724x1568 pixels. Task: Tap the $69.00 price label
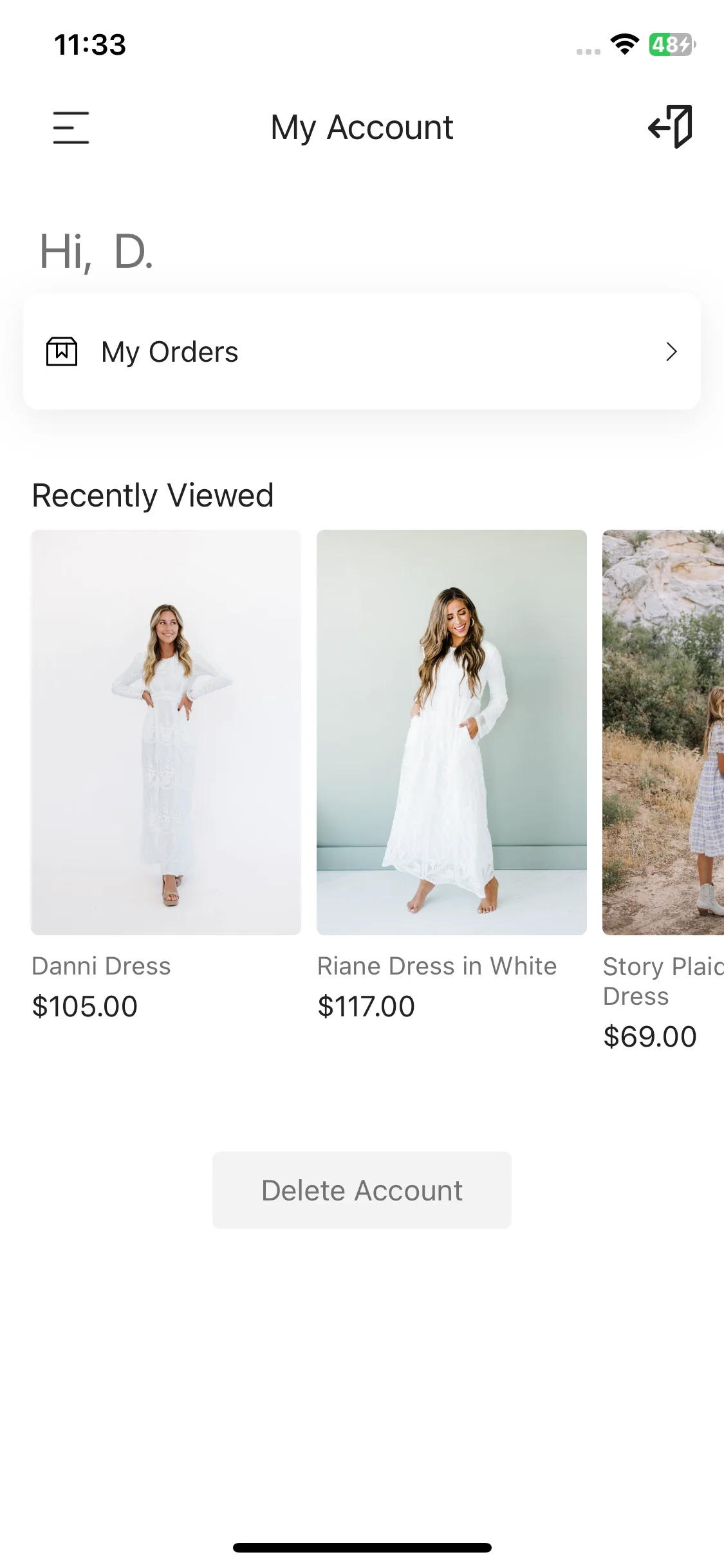tap(650, 1036)
